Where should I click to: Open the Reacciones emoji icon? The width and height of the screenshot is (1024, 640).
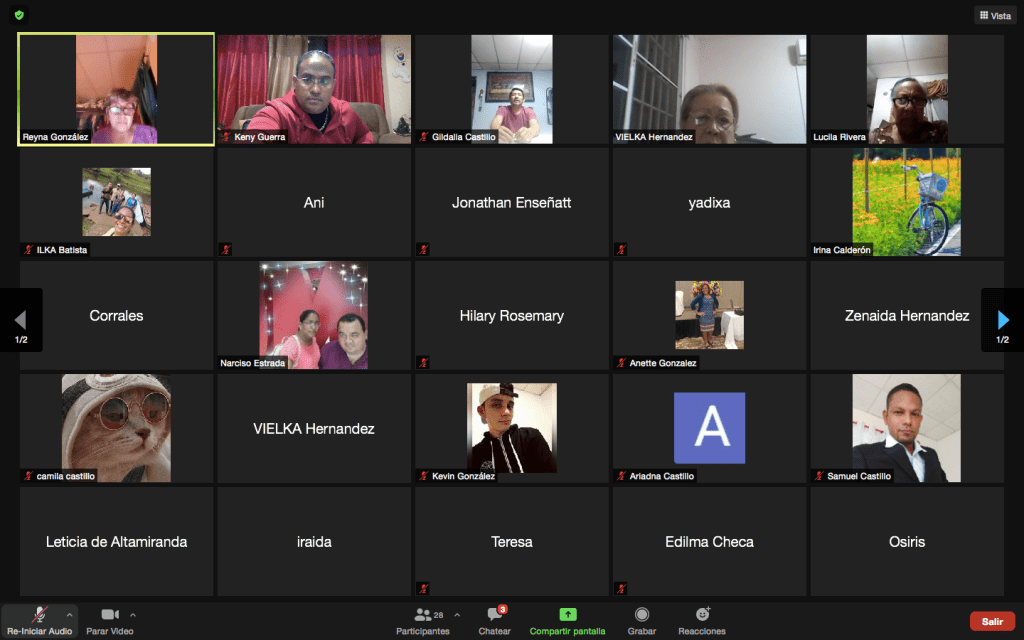pos(701,615)
